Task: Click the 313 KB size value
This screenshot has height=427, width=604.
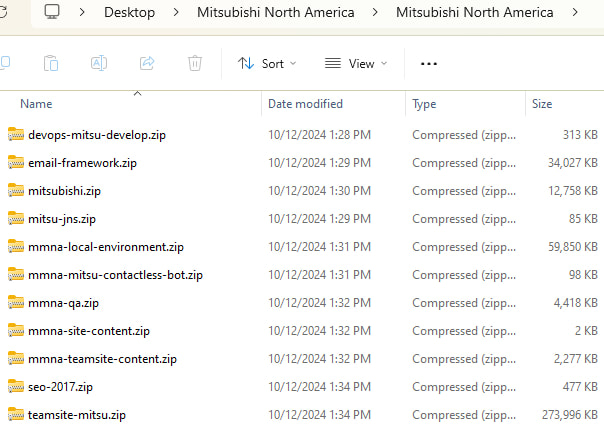Action: tap(580, 135)
